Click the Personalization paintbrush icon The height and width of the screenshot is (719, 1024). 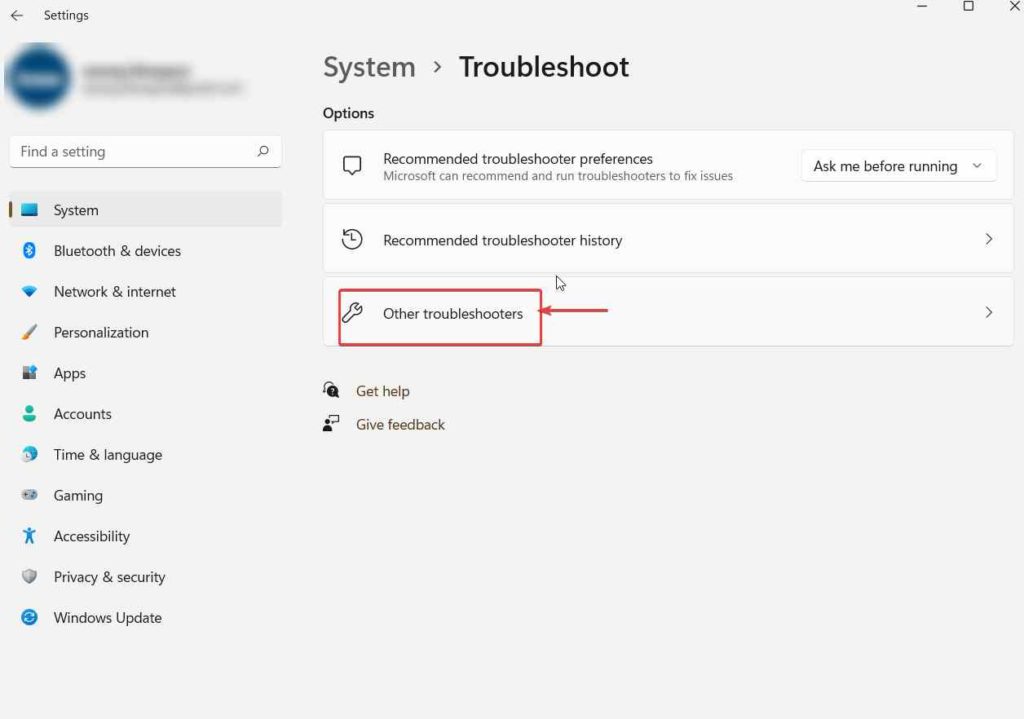[29, 332]
